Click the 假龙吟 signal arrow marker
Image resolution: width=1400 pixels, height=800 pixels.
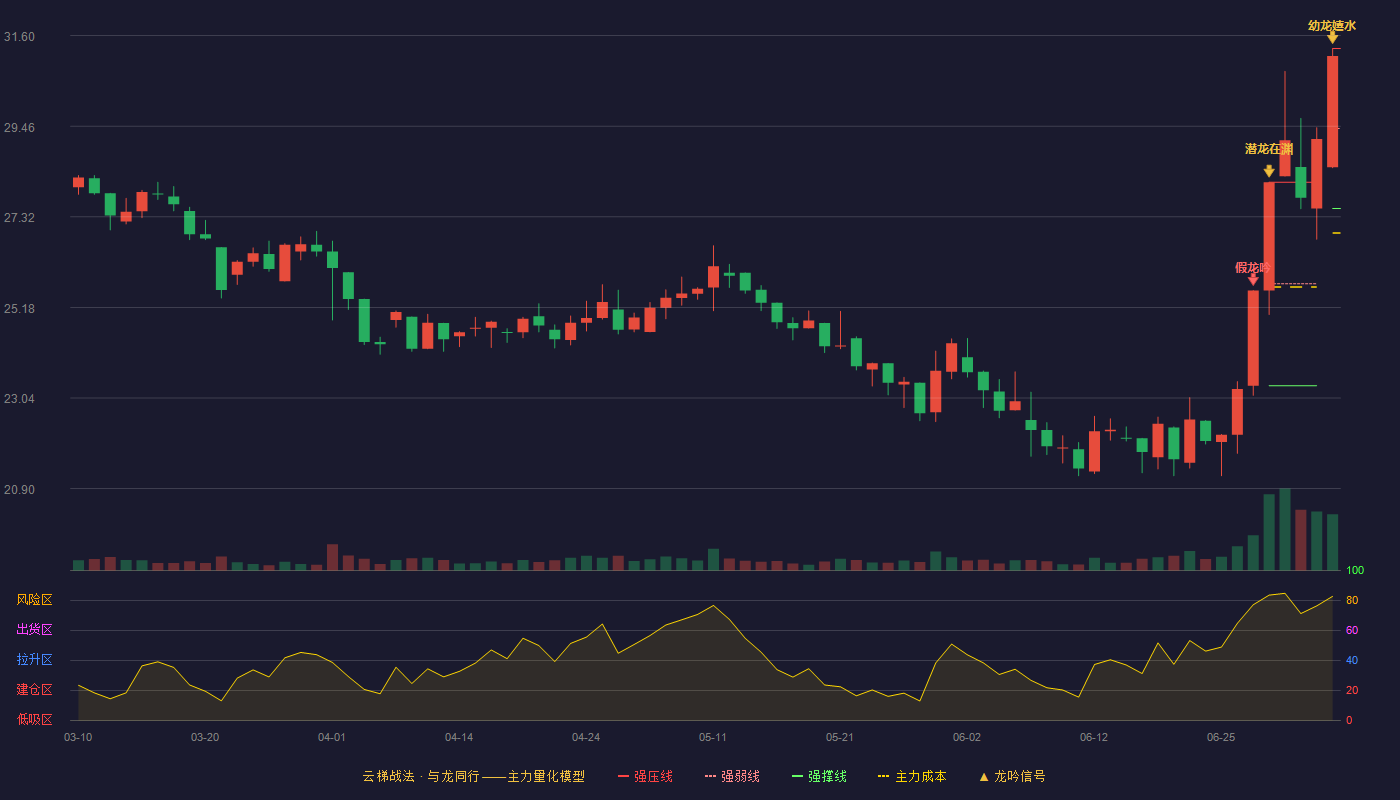pos(1253,280)
